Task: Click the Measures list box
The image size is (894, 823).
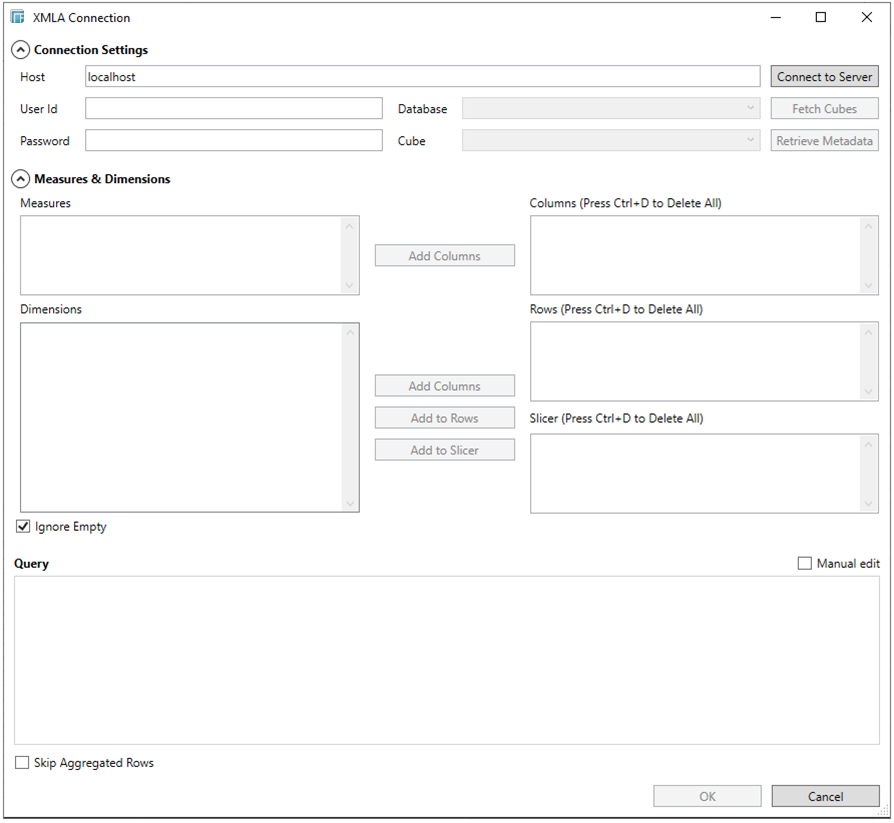Action: [x=182, y=255]
